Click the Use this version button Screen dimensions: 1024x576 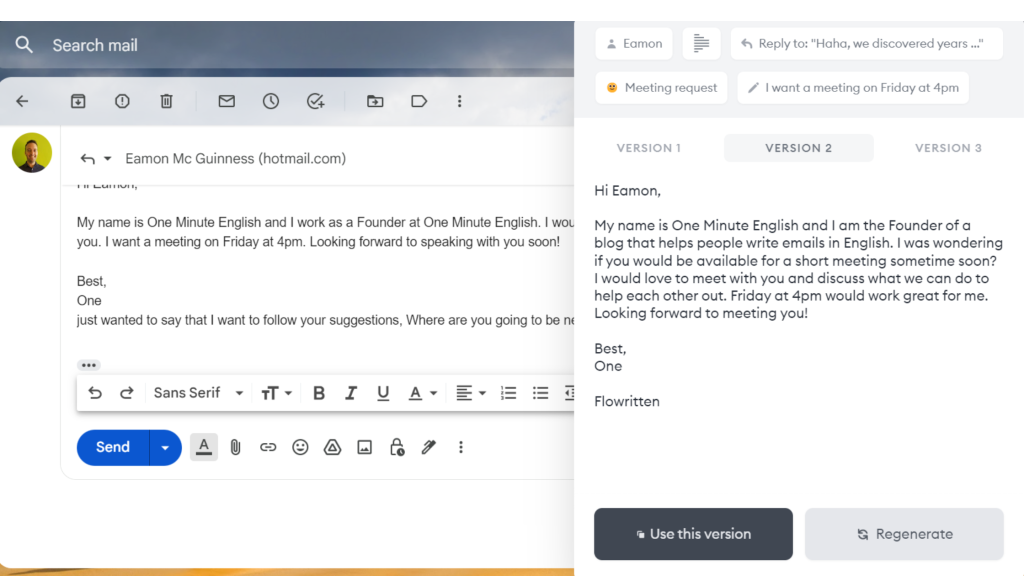pos(693,533)
